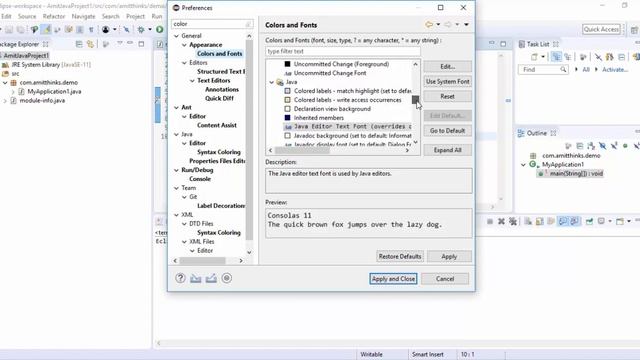Screen dimensions: 640x360
Task: Click the Forward arrow in Colors and Fonts header
Action: point(448,25)
